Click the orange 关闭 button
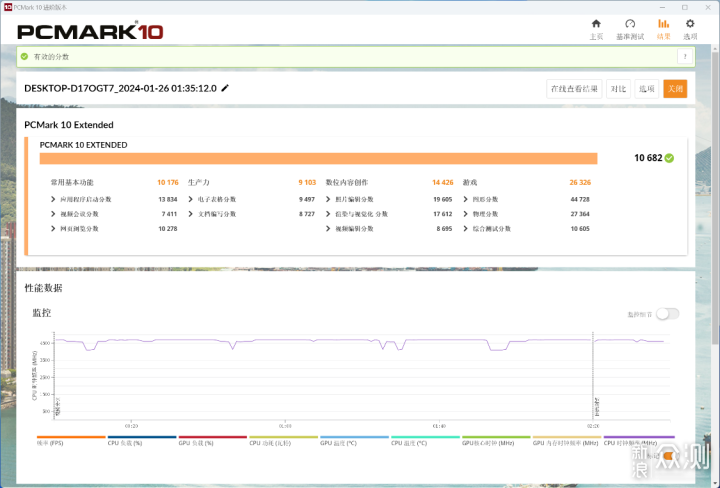 click(675, 89)
